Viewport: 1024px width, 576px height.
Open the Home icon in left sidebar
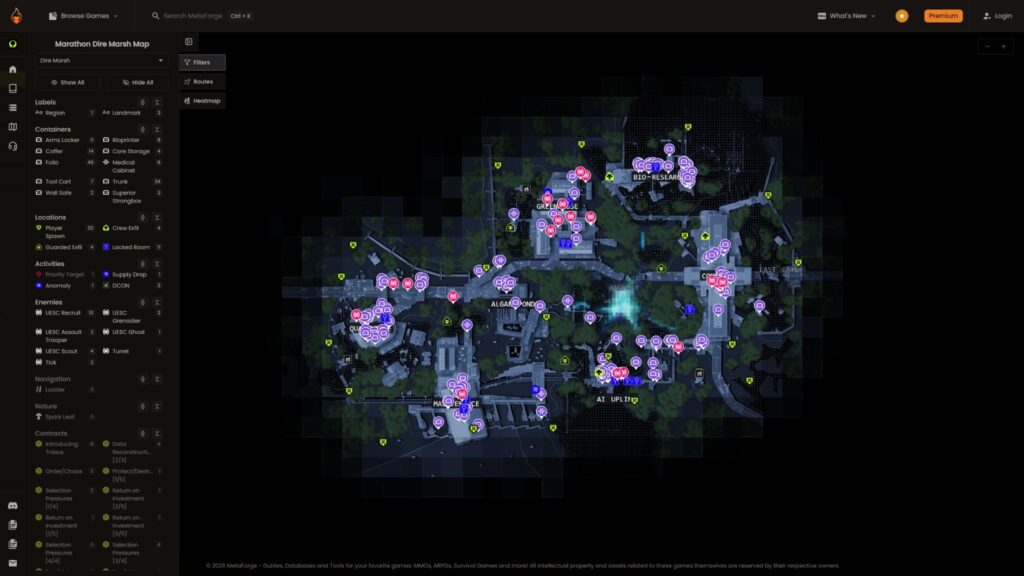12,69
